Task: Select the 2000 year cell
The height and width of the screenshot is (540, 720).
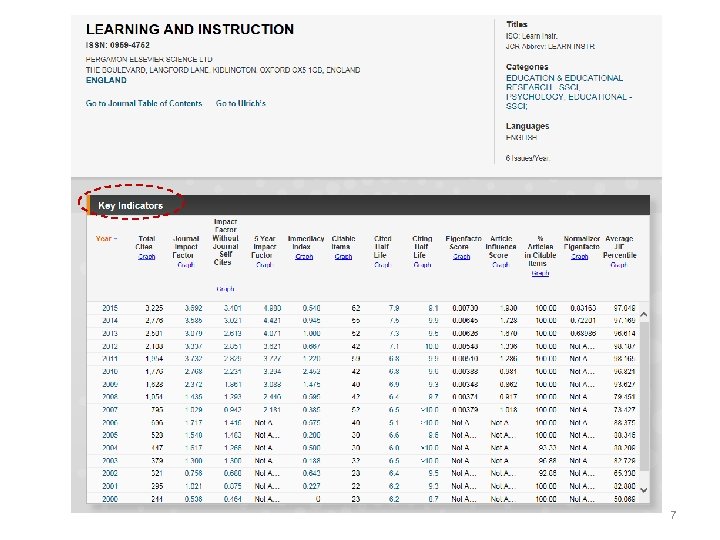Action: pyautogui.click(x=110, y=499)
